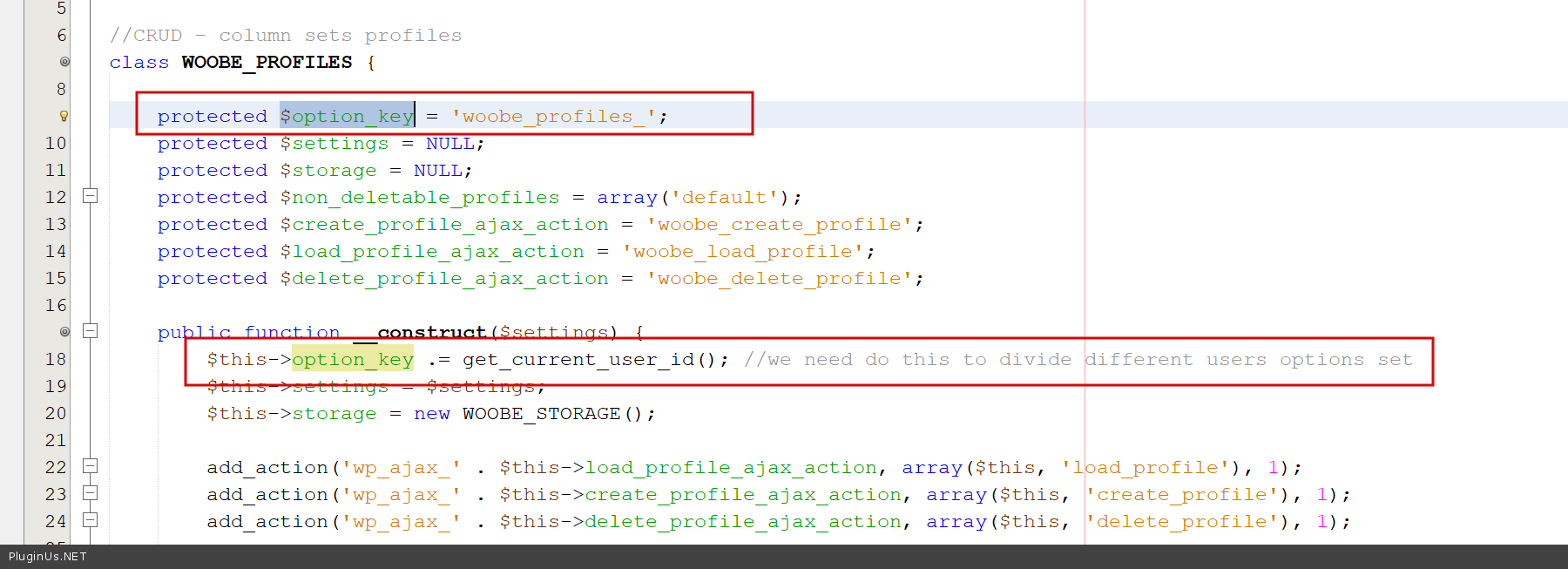Click highlighted option_key on line 18
Image resolution: width=1568 pixels, height=569 pixels.
click(353, 359)
